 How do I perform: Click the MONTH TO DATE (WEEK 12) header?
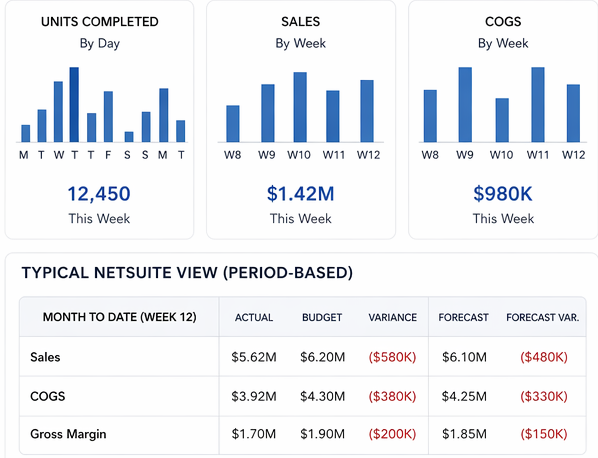(x=119, y=317)
